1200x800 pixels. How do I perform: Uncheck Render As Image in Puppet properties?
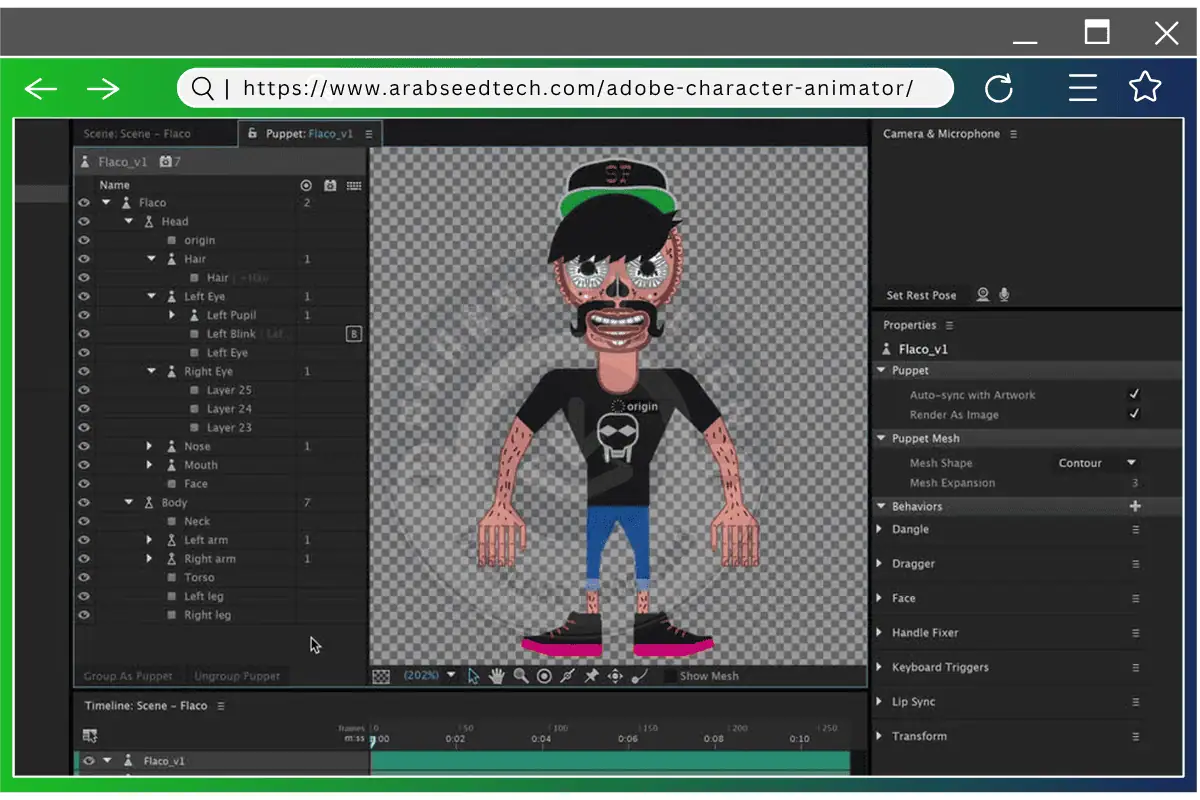1134,413
